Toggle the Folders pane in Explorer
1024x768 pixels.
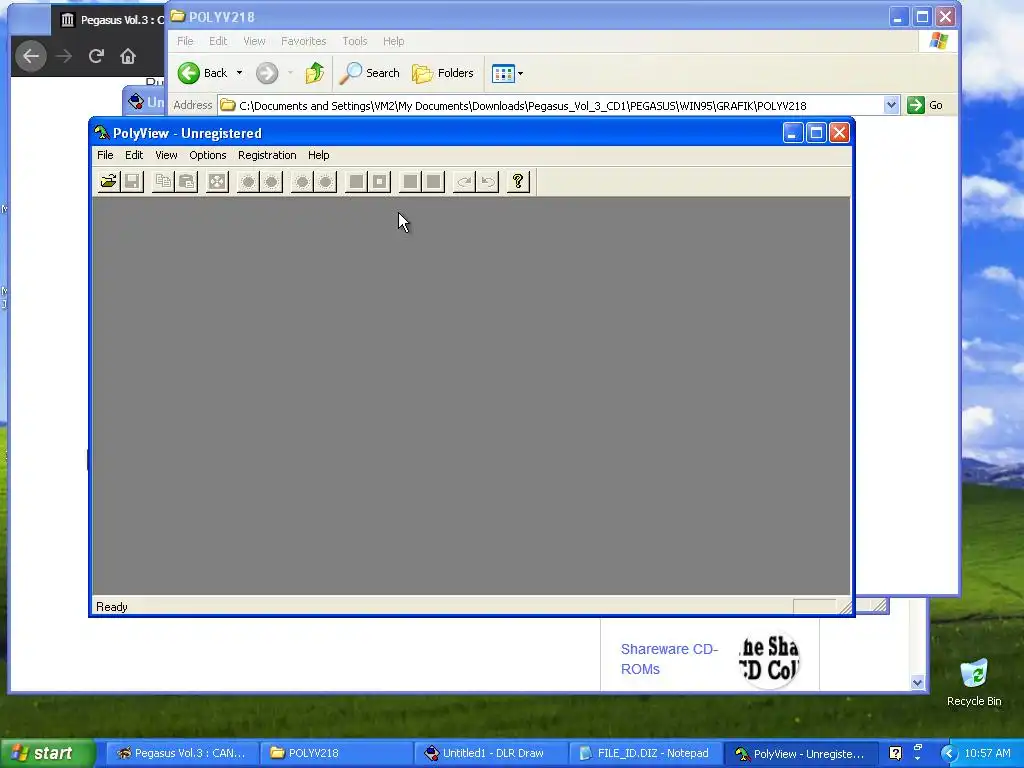coord(443,73)
